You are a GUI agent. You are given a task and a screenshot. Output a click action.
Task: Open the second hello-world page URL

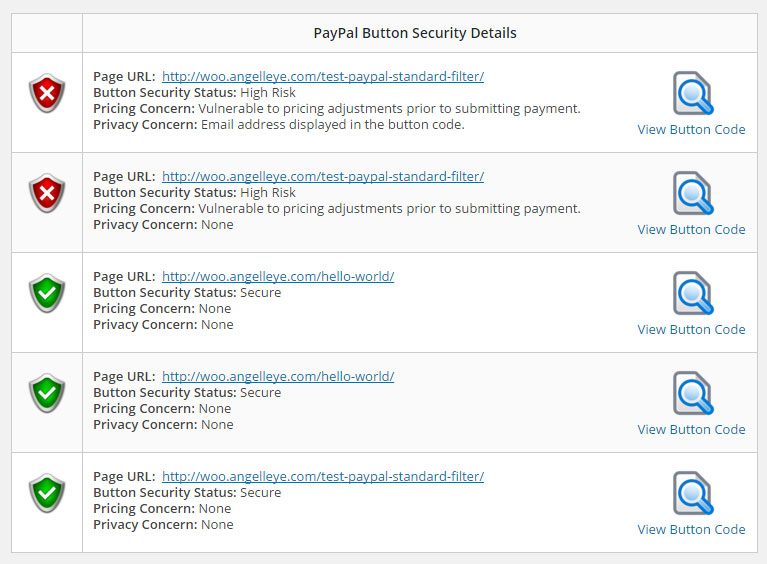pos(278,376)
